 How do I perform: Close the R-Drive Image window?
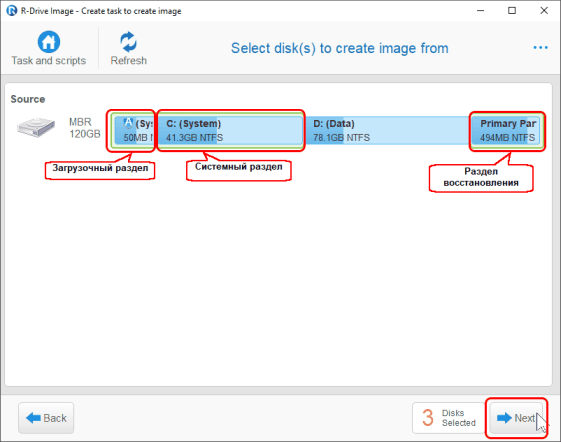click(544, 11)
